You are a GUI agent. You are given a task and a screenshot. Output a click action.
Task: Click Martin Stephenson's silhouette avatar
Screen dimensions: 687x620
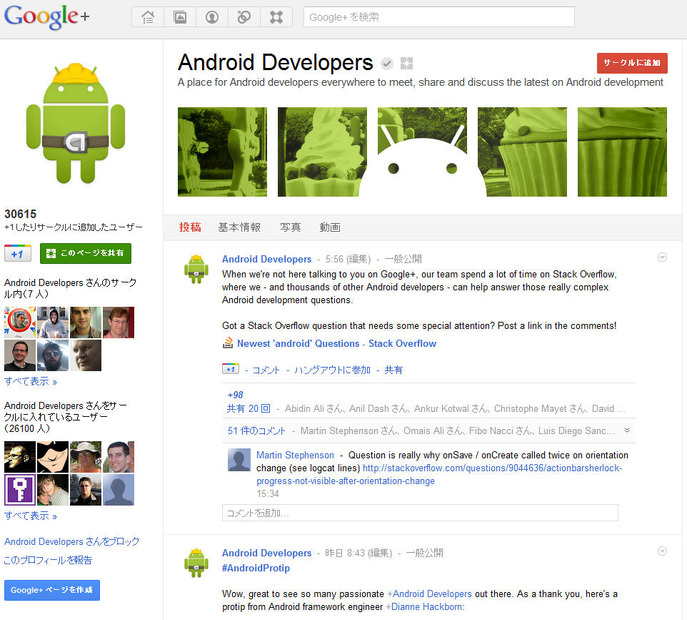pos(239,460)
